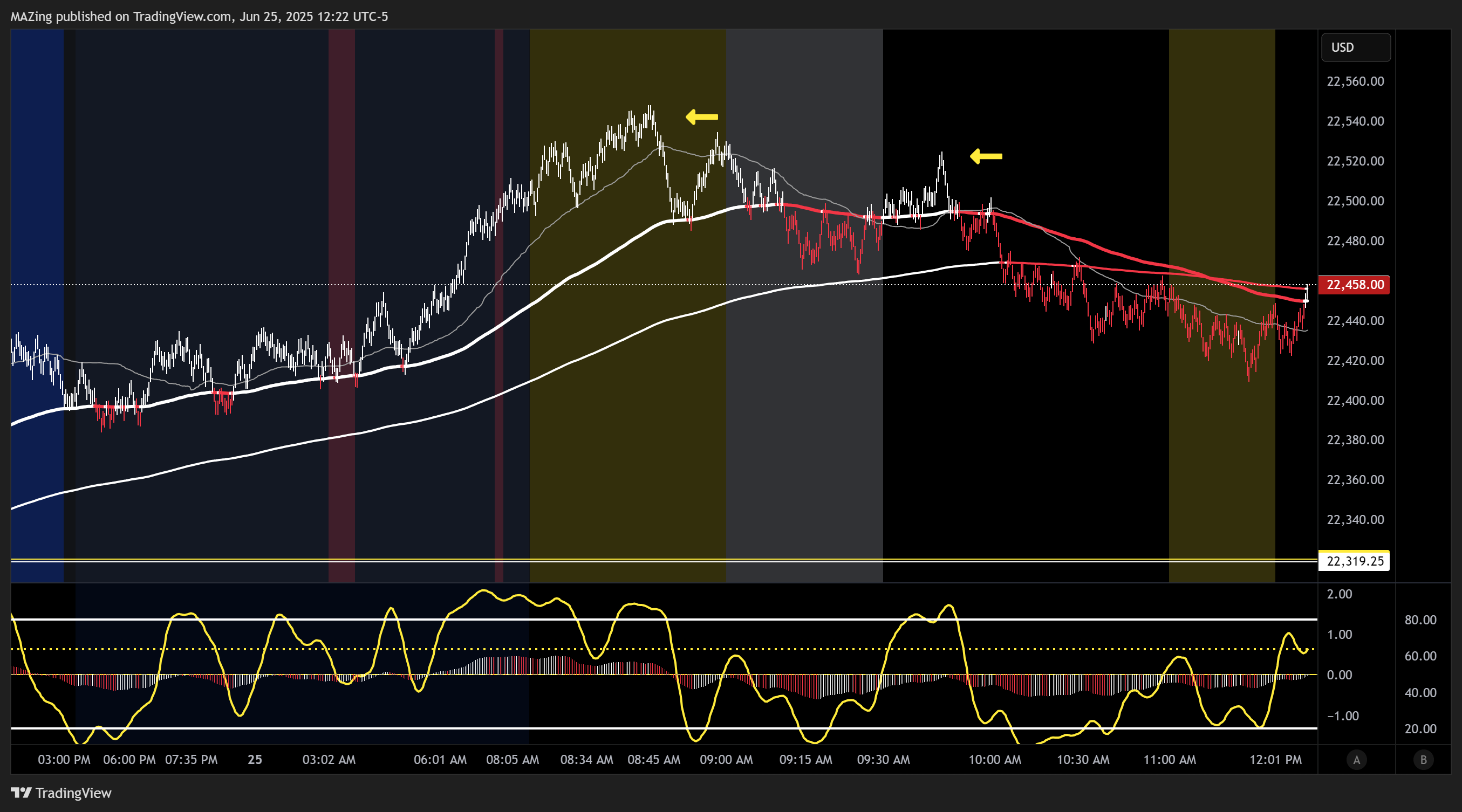Select the red 22,458.00 current price label
The height and width of the screenshot is (812, 1462).
(x=1354, y=285)
